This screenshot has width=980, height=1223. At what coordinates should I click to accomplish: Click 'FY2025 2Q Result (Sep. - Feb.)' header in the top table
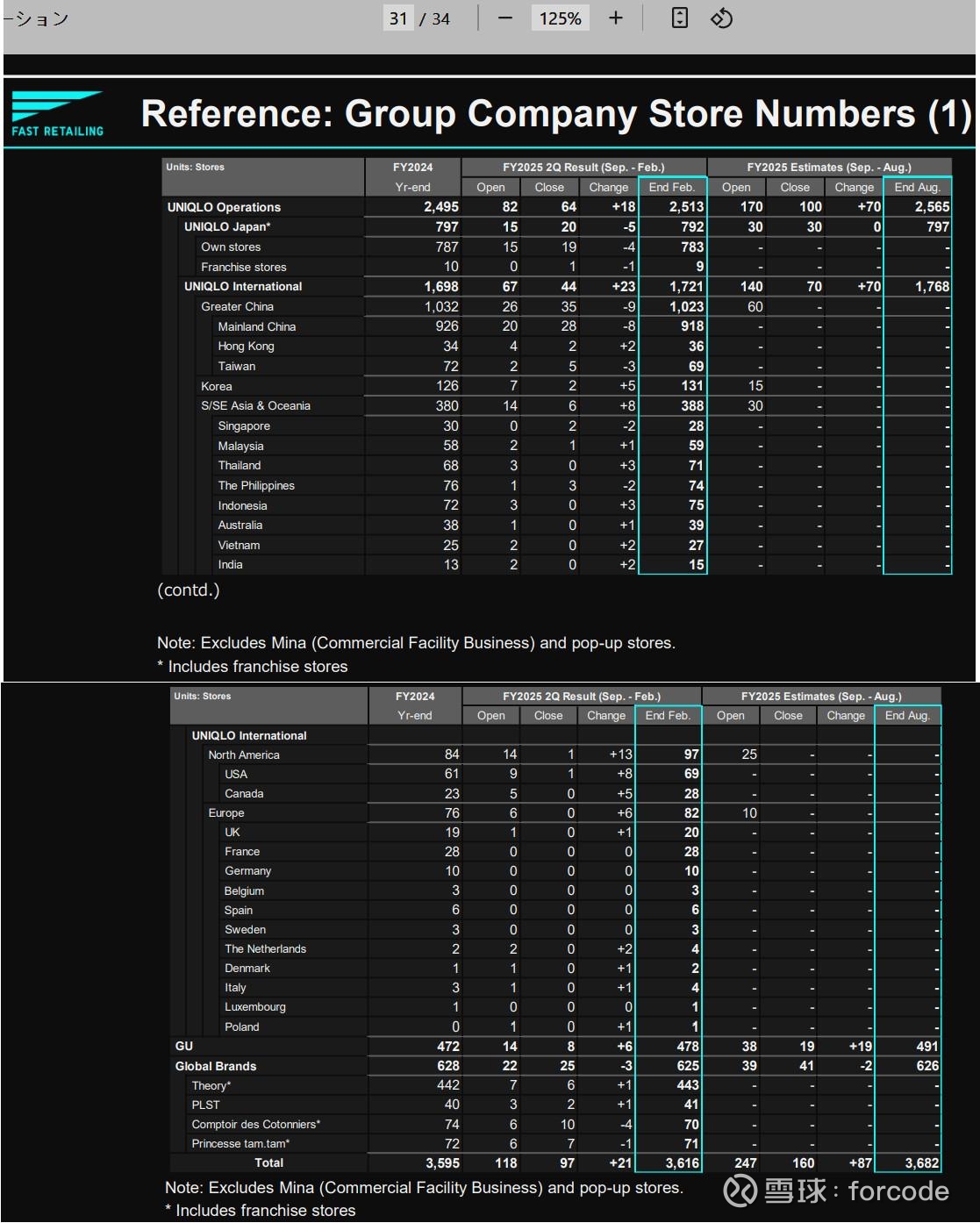pos(583,168)
